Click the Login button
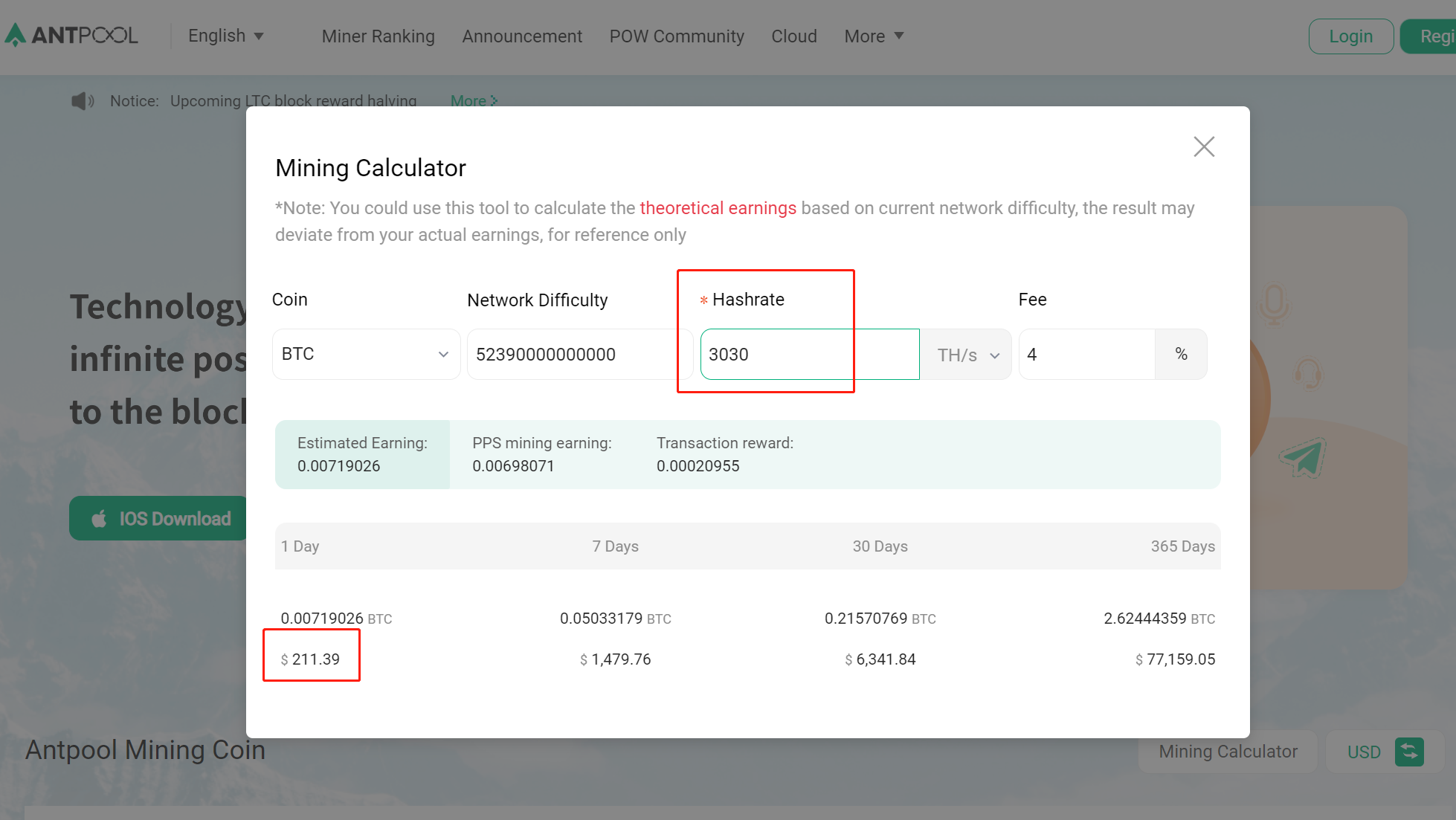 (1350, 35)
